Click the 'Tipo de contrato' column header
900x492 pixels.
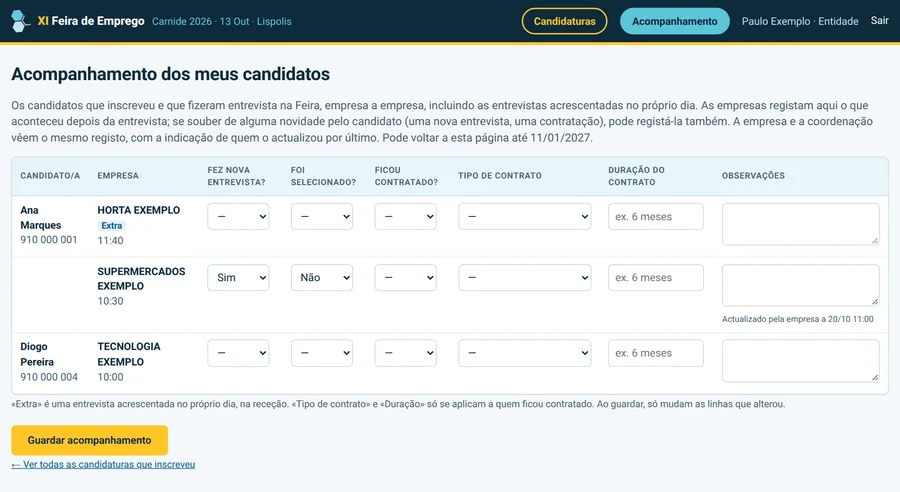click(x=499, y=176)
